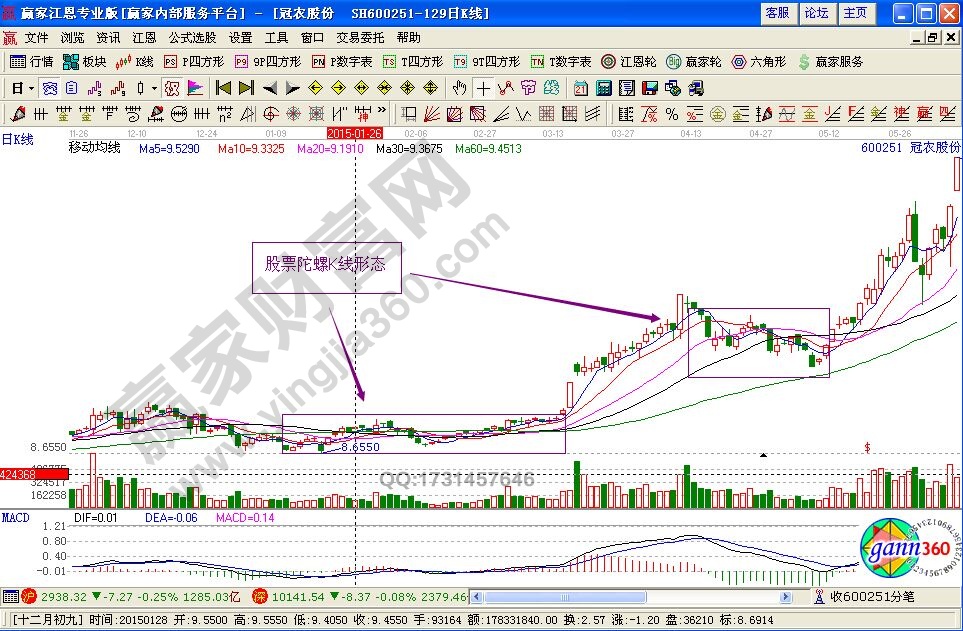Open the 板块 sector view

click(x=85, y=61)
